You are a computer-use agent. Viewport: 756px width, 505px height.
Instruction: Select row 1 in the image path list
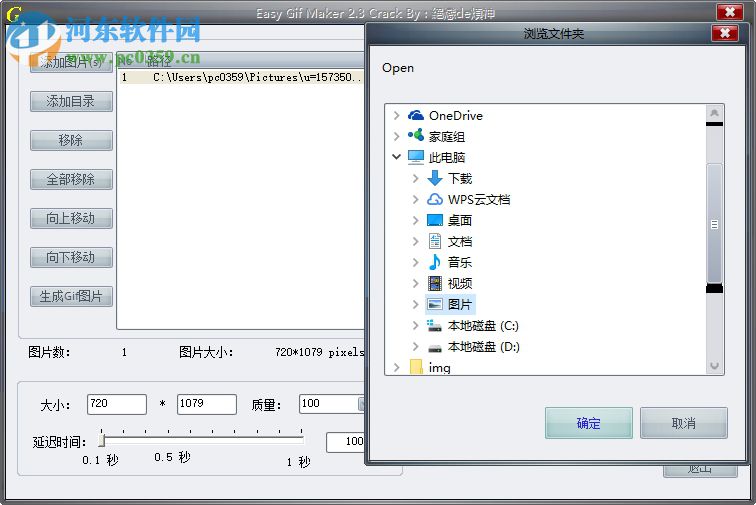click(x=242, y=77)
